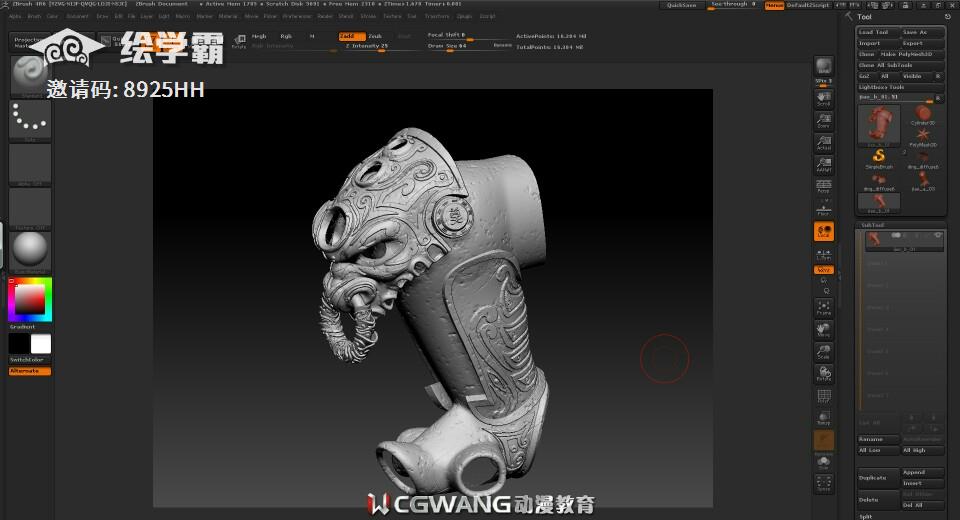Open the Zplugin menu
Viewport: 960px width, 520px height.
pyautogui.click(x=465, y=17)
